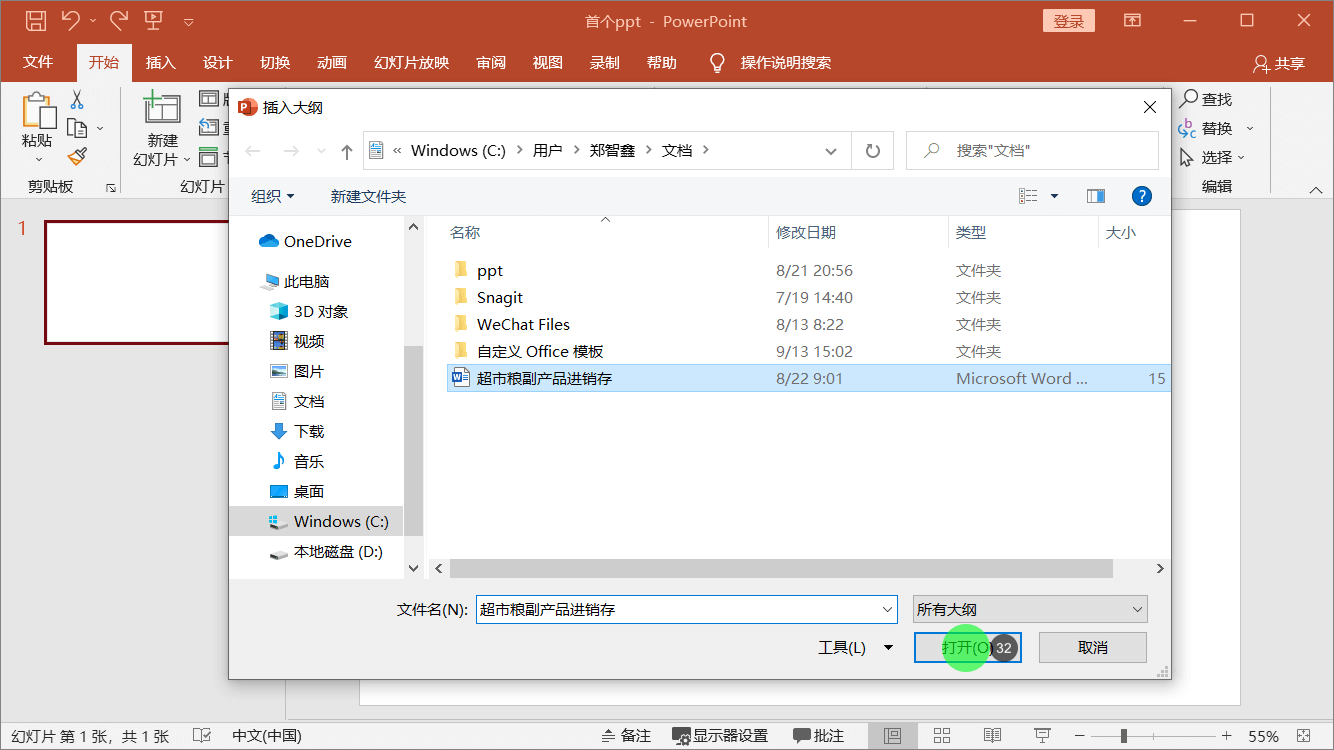1334x750 pixels.
Task: Click the New Slide (新建幻灯片) icon
Action: coord(161,109)
